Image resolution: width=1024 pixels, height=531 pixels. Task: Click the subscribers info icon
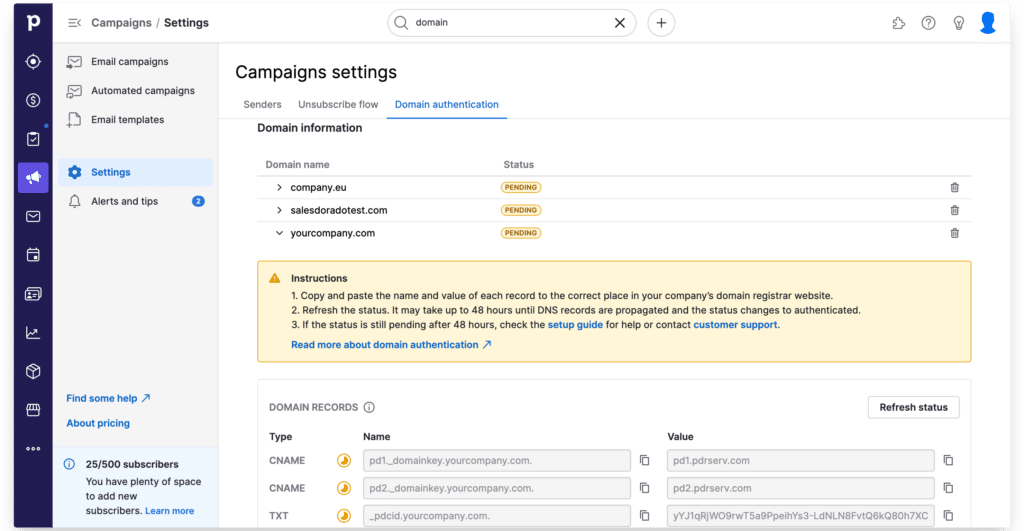pyautogui.click(x=69, y=464)
